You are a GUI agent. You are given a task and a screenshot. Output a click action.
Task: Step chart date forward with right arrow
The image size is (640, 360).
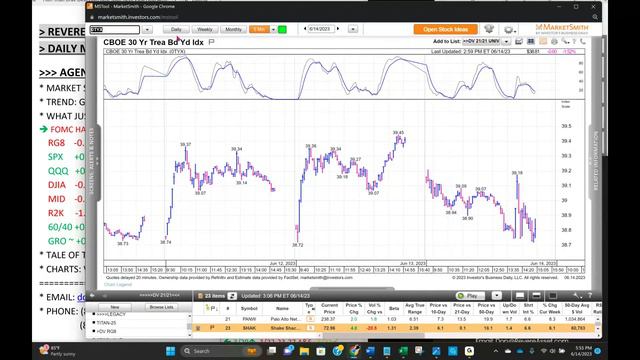coord(338,29)
